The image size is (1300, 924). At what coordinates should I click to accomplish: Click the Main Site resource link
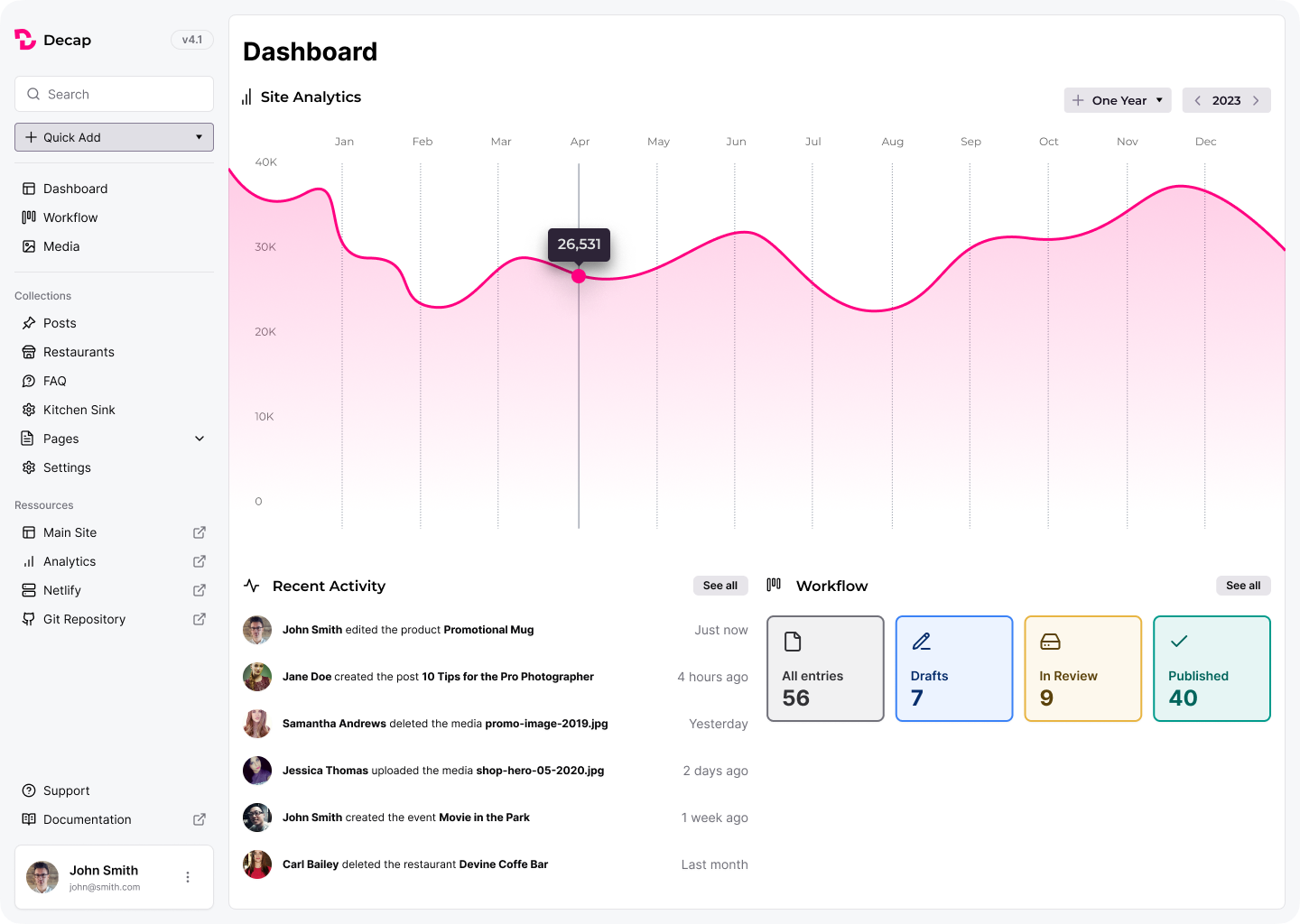(114, 532)
